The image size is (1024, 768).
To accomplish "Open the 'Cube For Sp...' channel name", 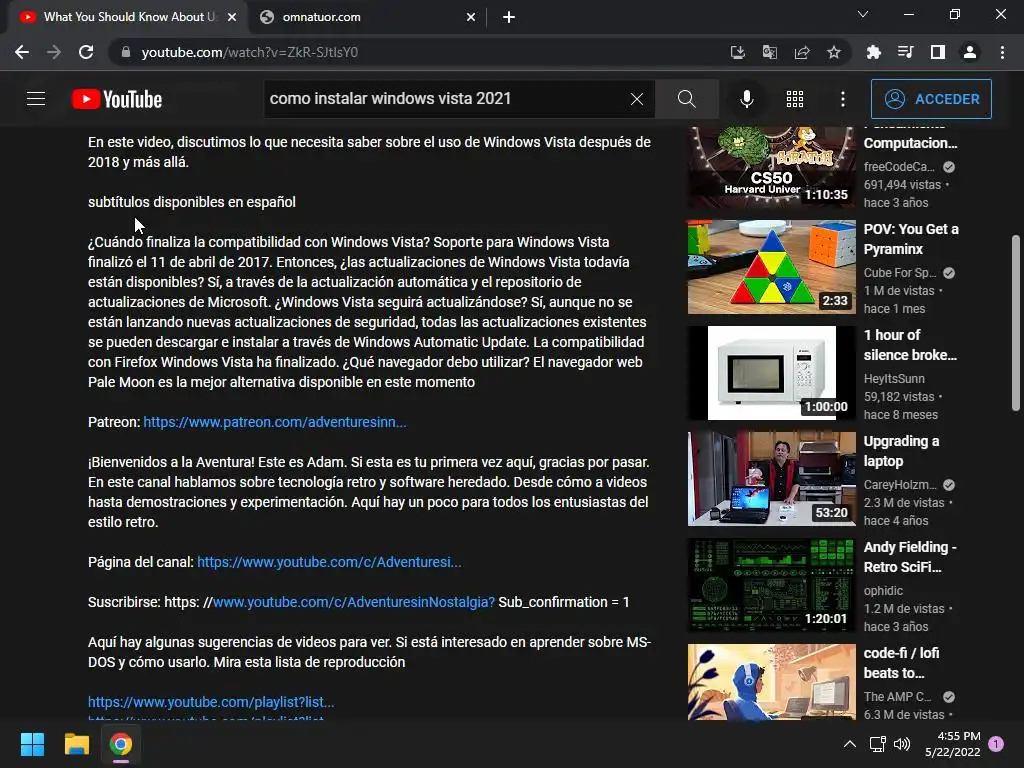I will click(900, 272).
